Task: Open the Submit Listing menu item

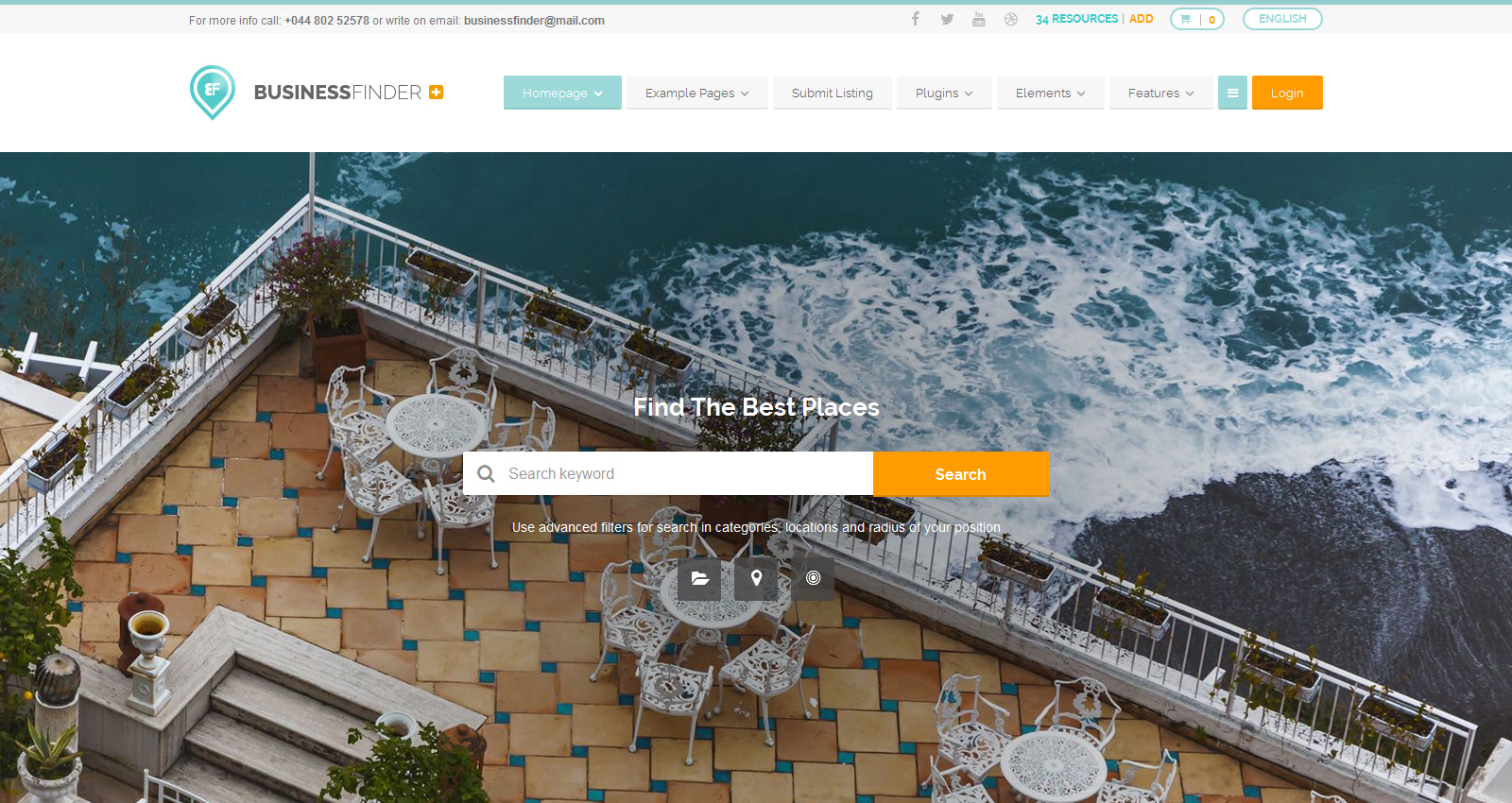Action: tap(833, 93)
